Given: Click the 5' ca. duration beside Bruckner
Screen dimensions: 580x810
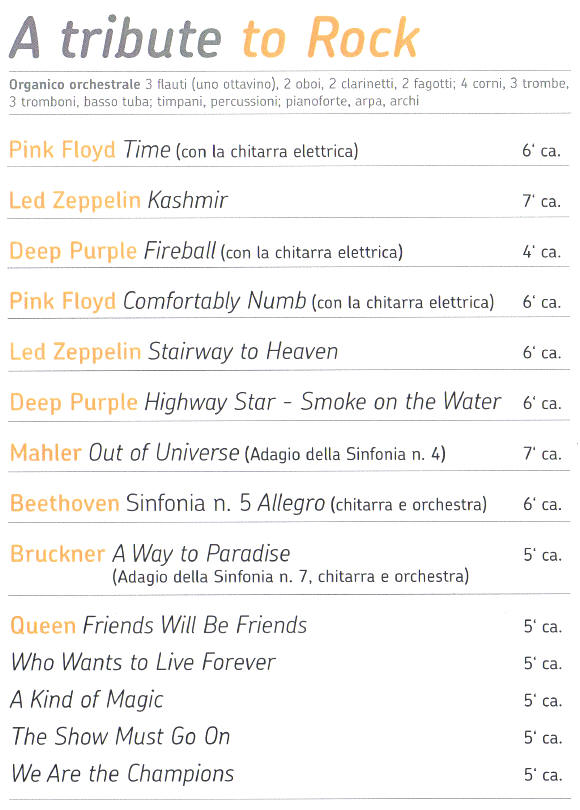Looking at the screenshot, I should (x=542, y=555).
